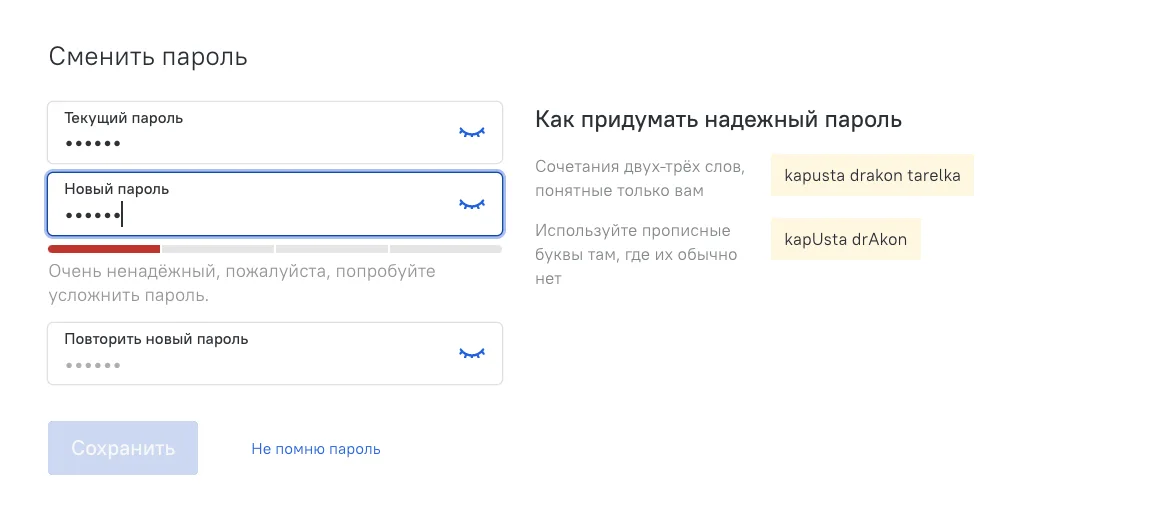The width and height of the screenshot is (1152, 514).
Task: Click the kapUsta drAkon example chip
Action: [x=846, y=239]
